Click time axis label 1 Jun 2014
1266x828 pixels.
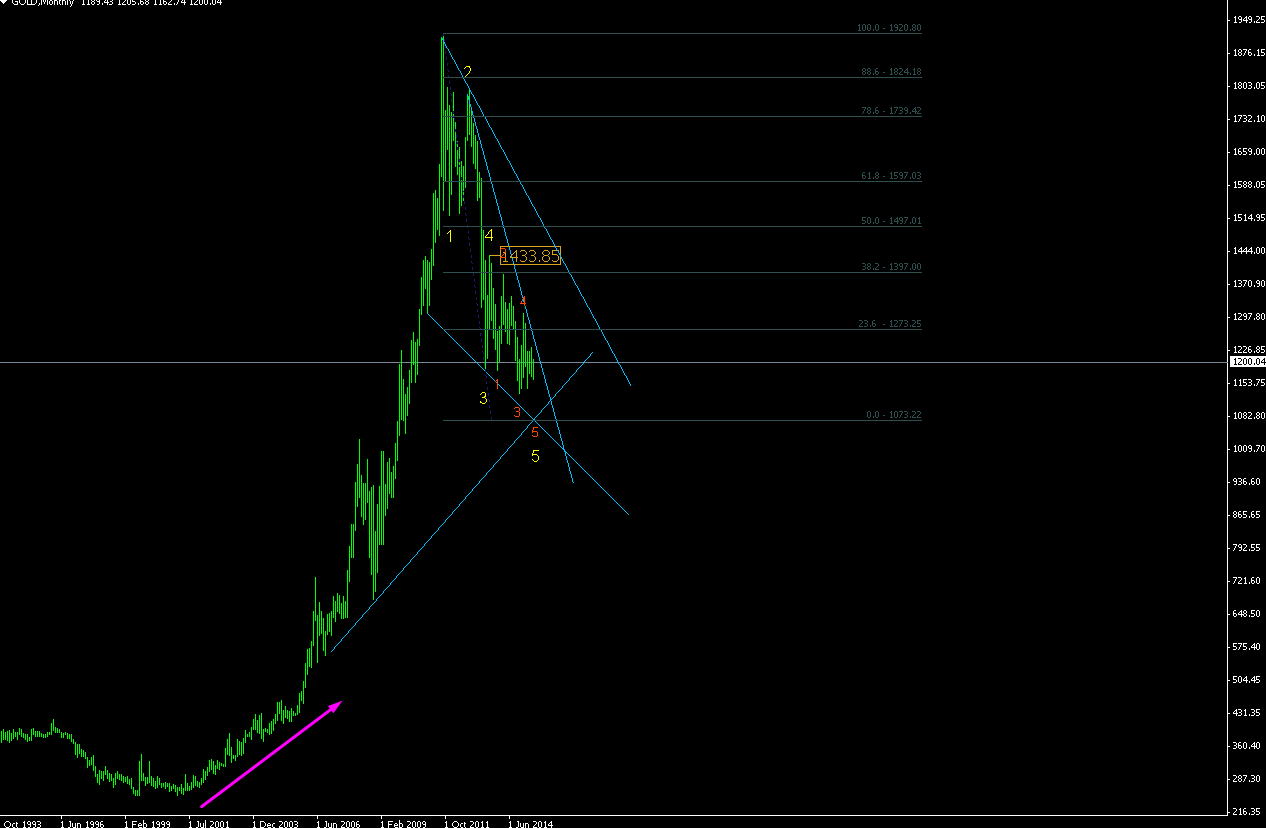point(530,824)
